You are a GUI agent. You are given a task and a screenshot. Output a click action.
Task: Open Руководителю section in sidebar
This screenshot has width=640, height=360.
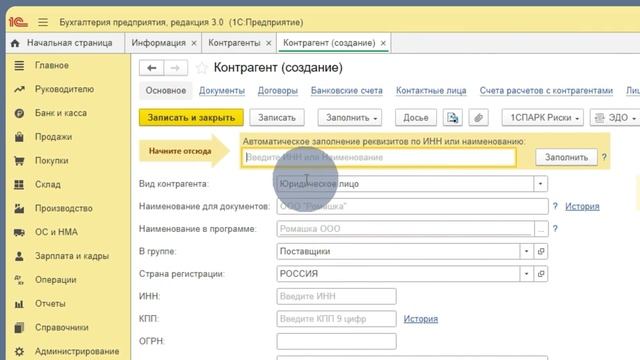tap(64, 89)
